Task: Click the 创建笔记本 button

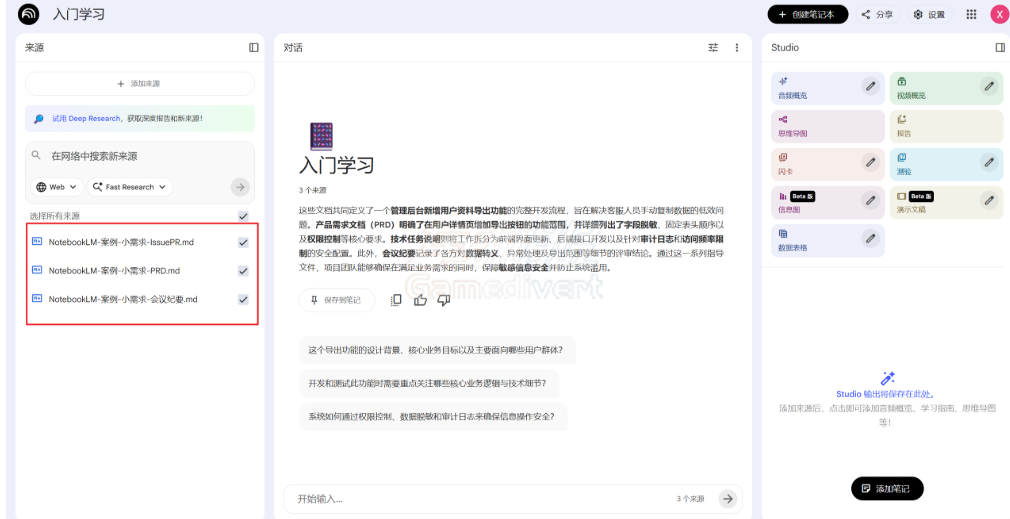Action: (808, 14)
